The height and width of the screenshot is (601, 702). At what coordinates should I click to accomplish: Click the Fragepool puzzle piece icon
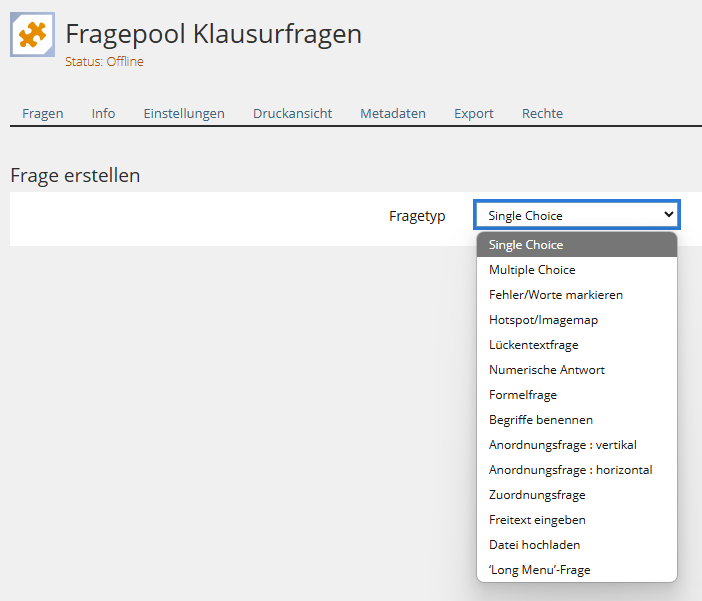[x=33, y=34]
